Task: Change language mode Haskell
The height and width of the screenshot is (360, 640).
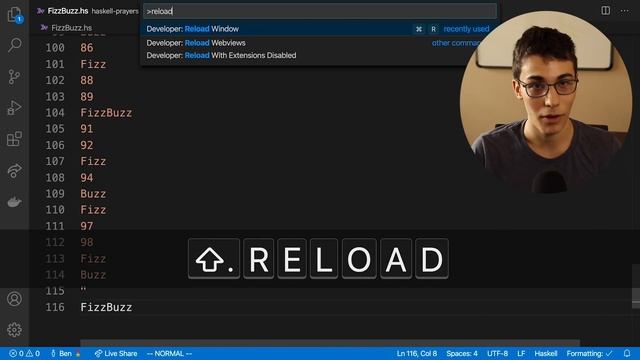Action: point(546,353)
